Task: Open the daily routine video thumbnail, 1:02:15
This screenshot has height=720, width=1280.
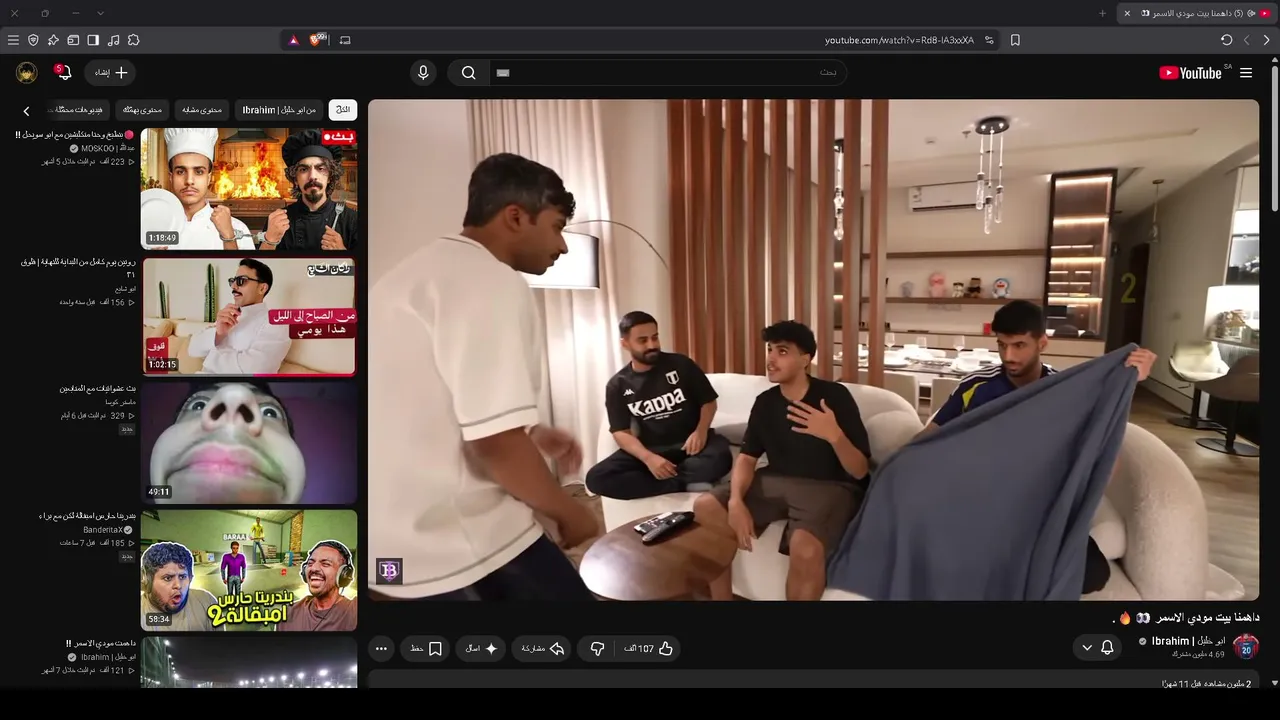Action: pyautogui.click(x=249, y=317)
